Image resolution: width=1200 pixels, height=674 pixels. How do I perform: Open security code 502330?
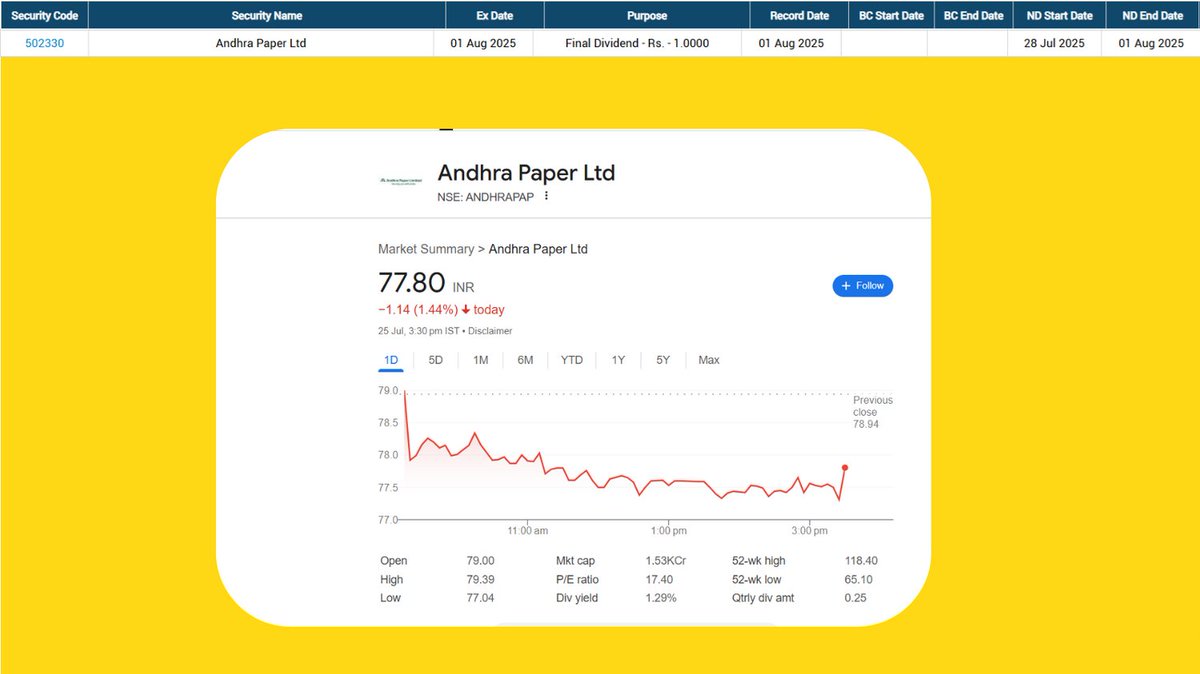coord(43,43)
